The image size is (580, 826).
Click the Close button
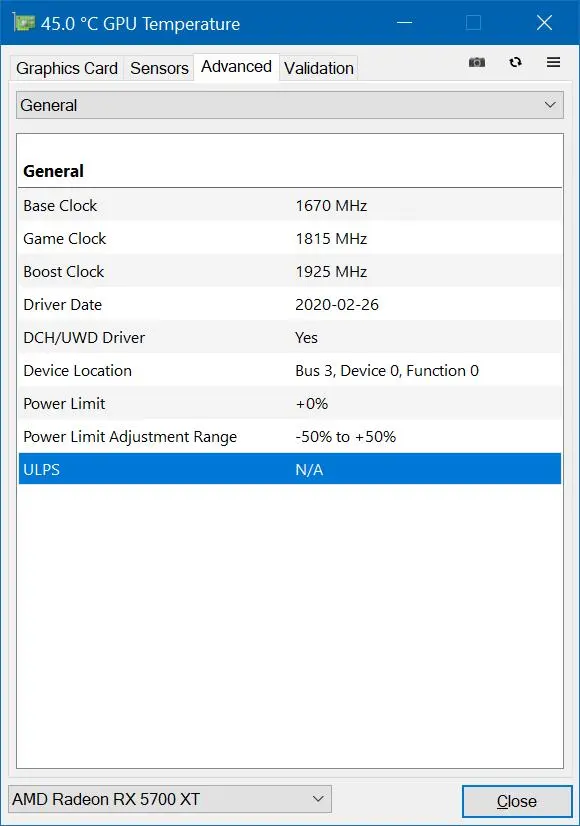click(517, 801)
